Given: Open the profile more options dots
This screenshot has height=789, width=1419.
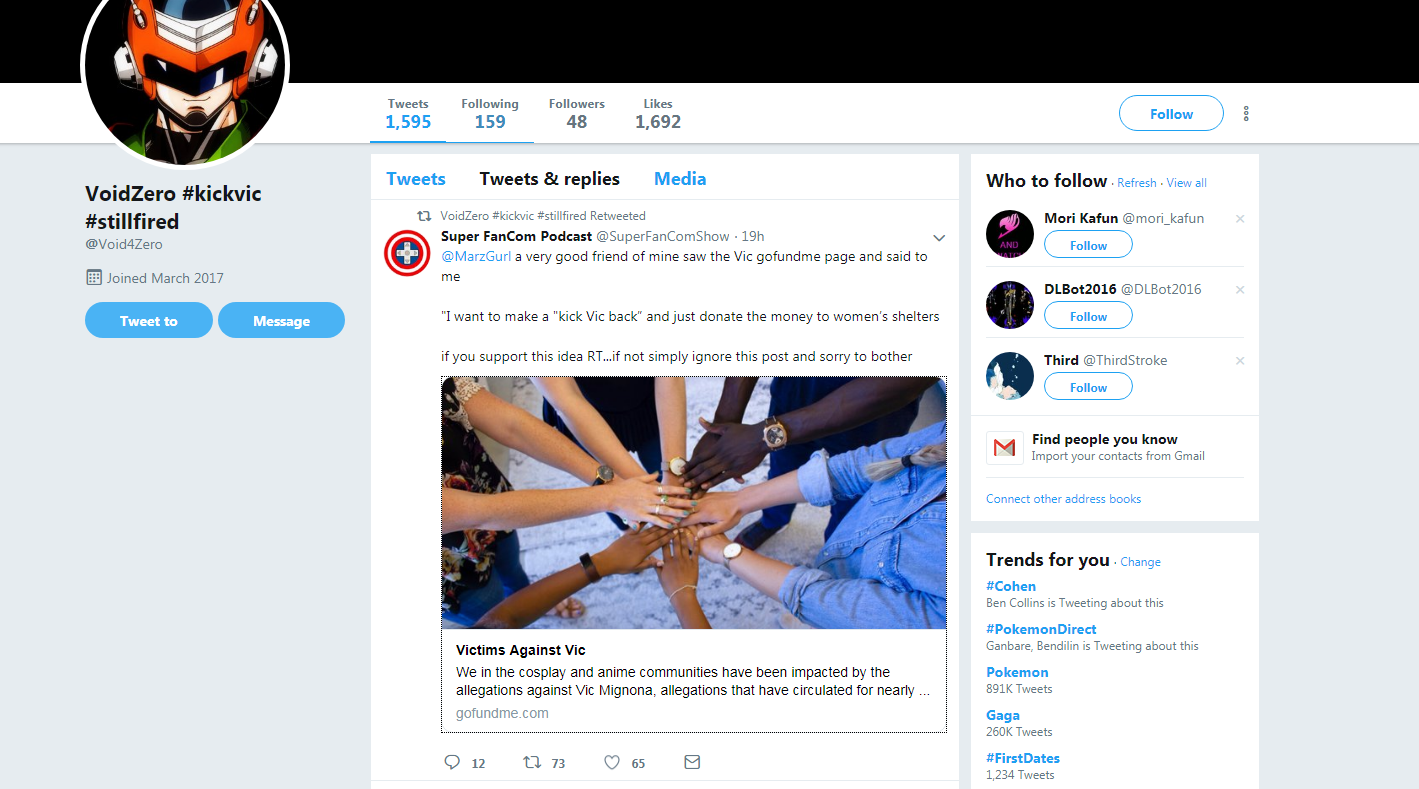Looking at the screenshot, I should [x=1246, y=113].
